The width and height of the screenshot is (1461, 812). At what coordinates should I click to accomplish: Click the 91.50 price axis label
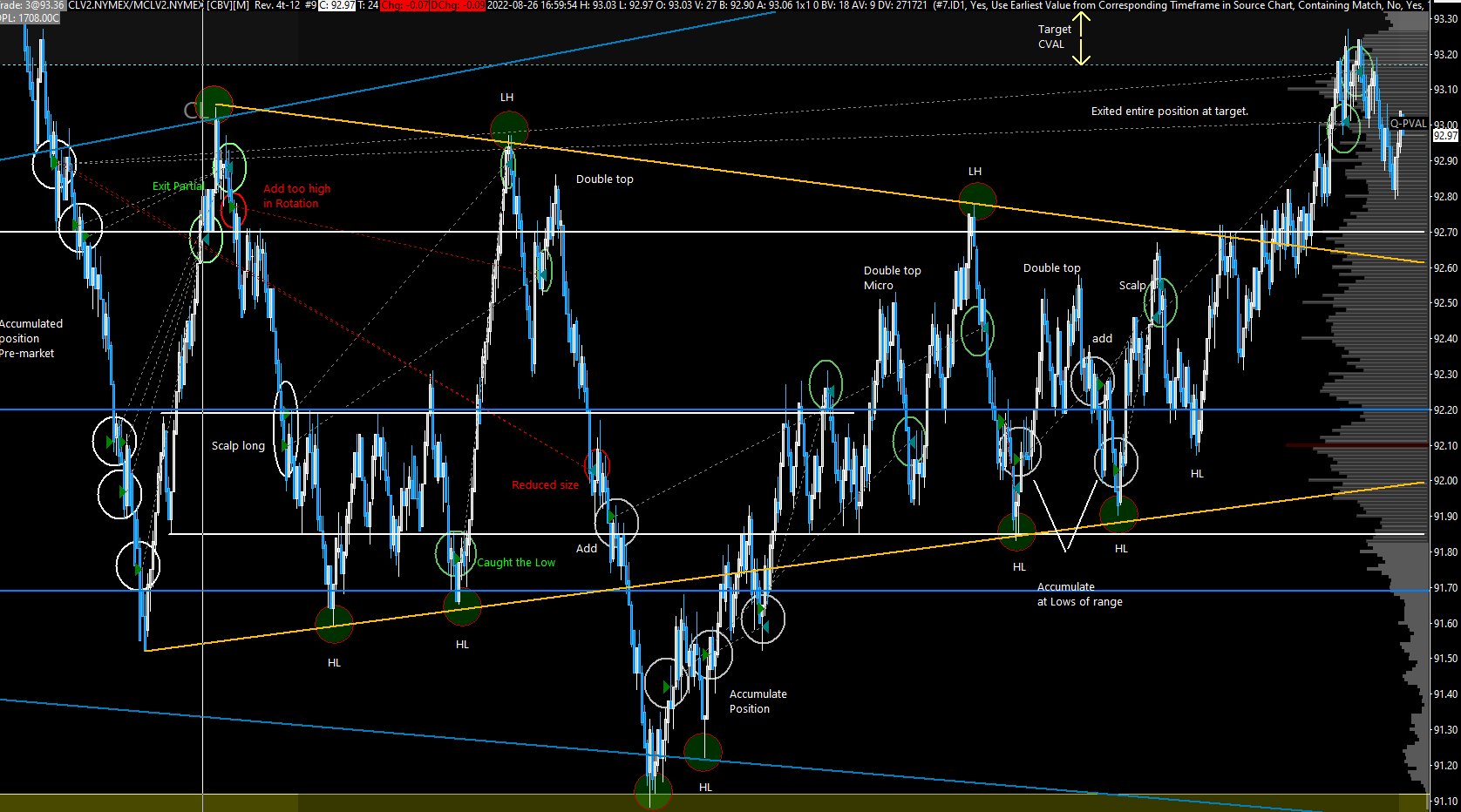point(1445,659)
